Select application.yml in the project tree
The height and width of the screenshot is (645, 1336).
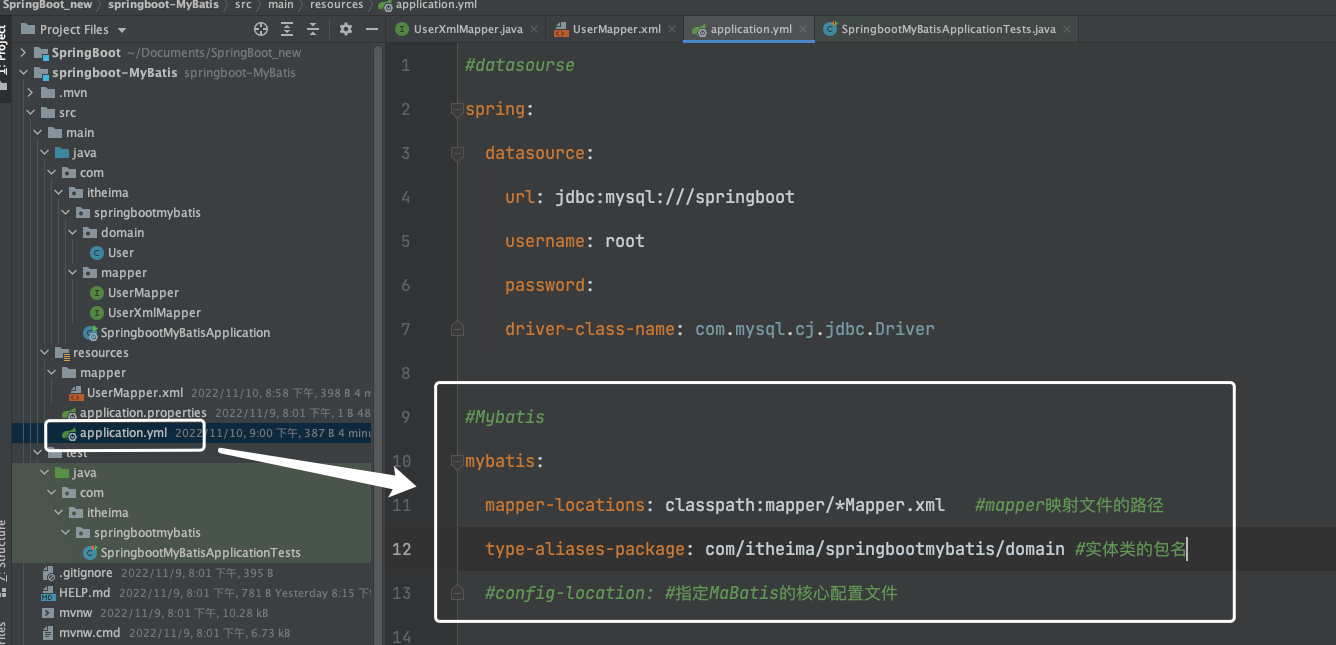coord(191,433)
